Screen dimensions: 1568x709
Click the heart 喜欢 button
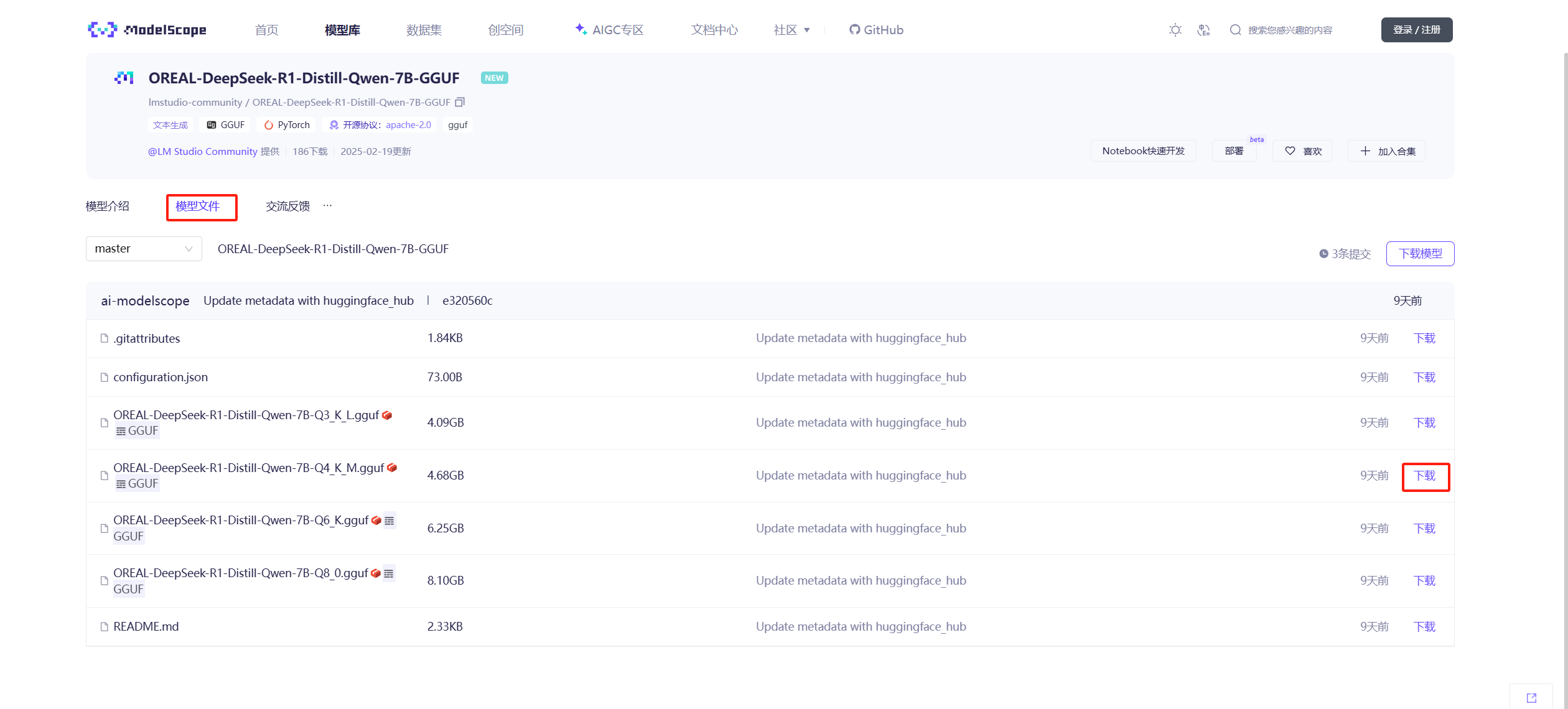(x=1302, y=151)
